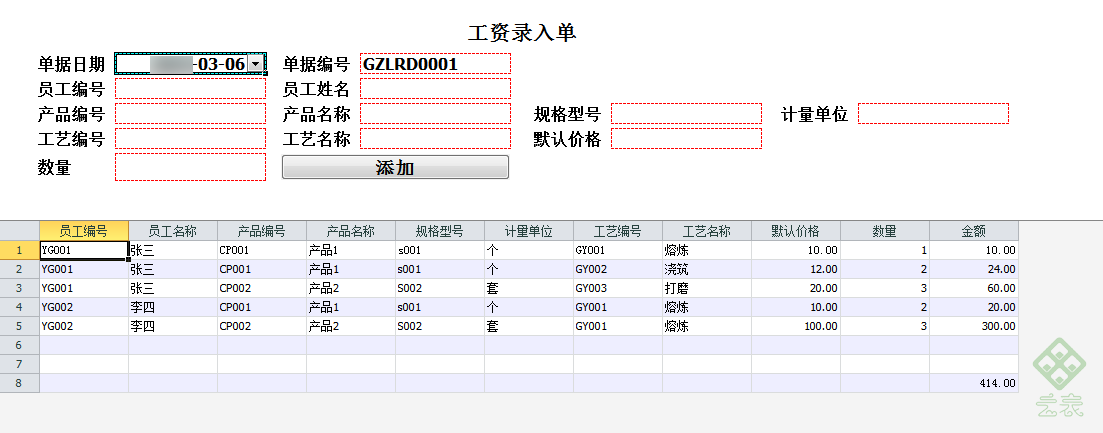This screenshot has width=1103, height=433.
Task: Select the 产品编号 column header
Action: pos(262,231)
